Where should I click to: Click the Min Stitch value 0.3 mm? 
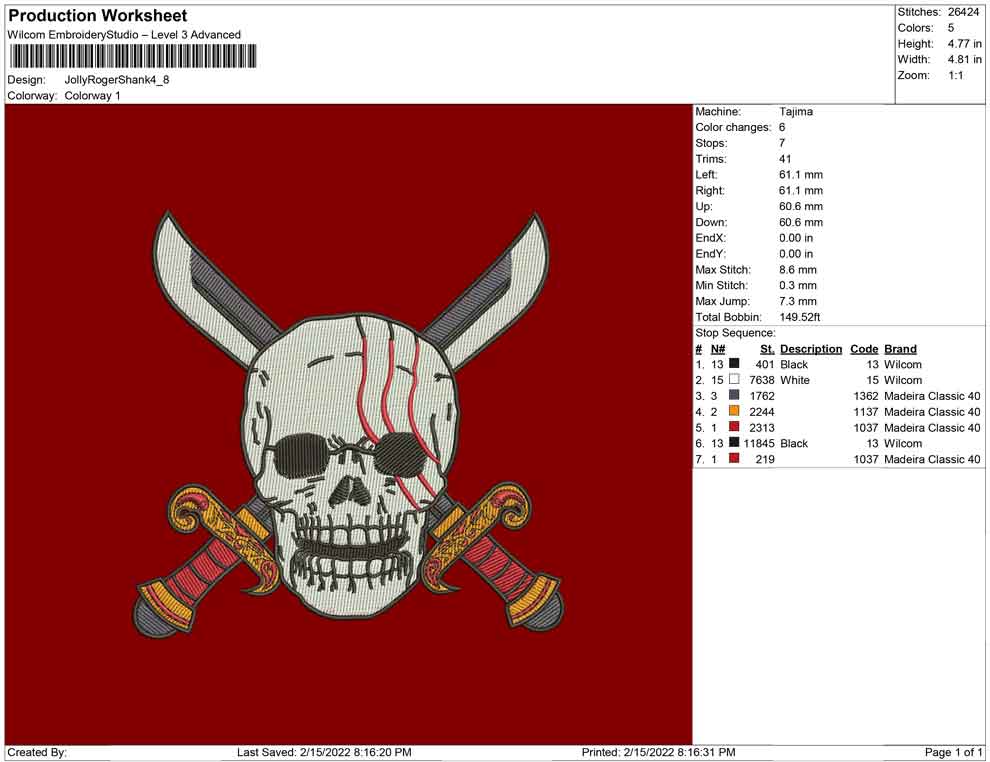coord(798,285)
